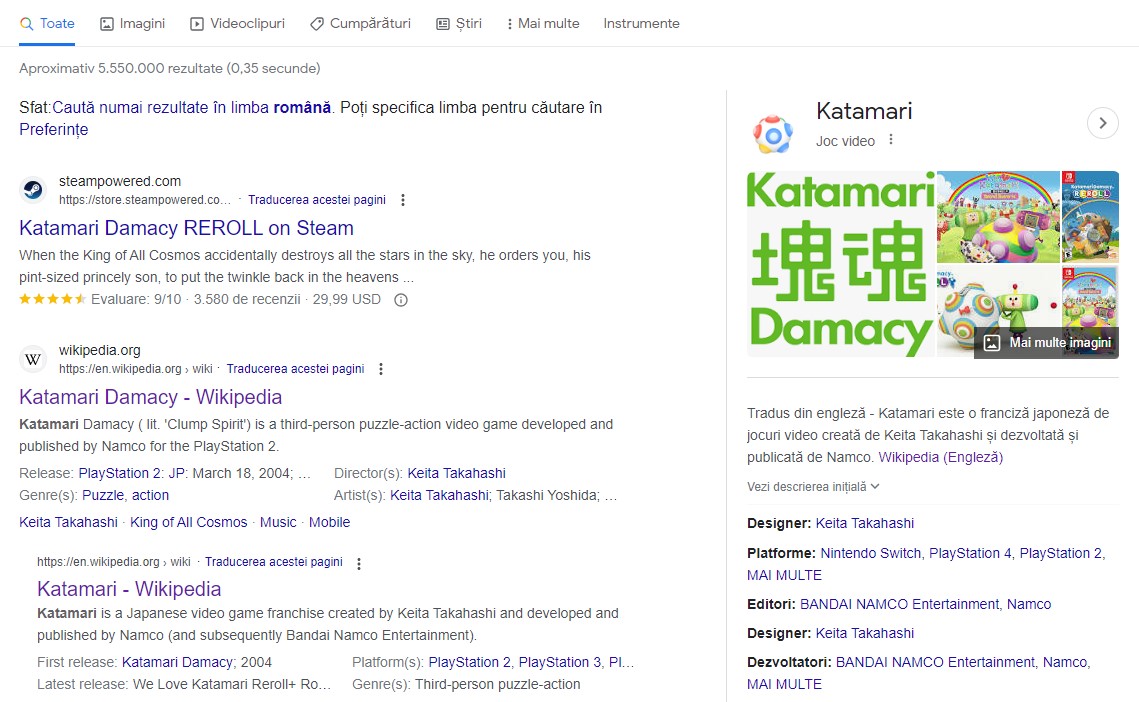Click the image icon in Mai multe imagini
This screenshot has height=702, width=1139.
(x=992, y=343)
